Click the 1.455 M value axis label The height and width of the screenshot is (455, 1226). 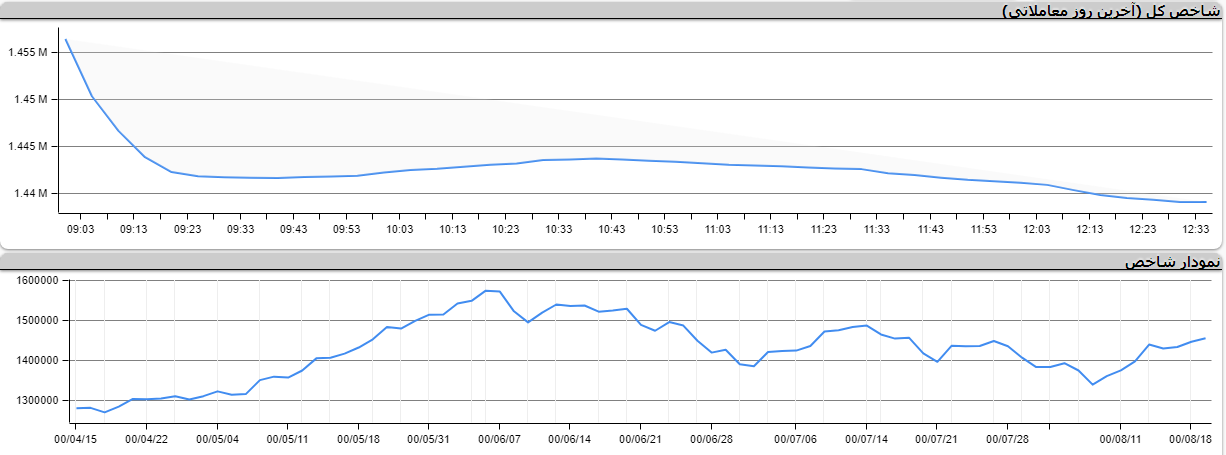(27, 52)
